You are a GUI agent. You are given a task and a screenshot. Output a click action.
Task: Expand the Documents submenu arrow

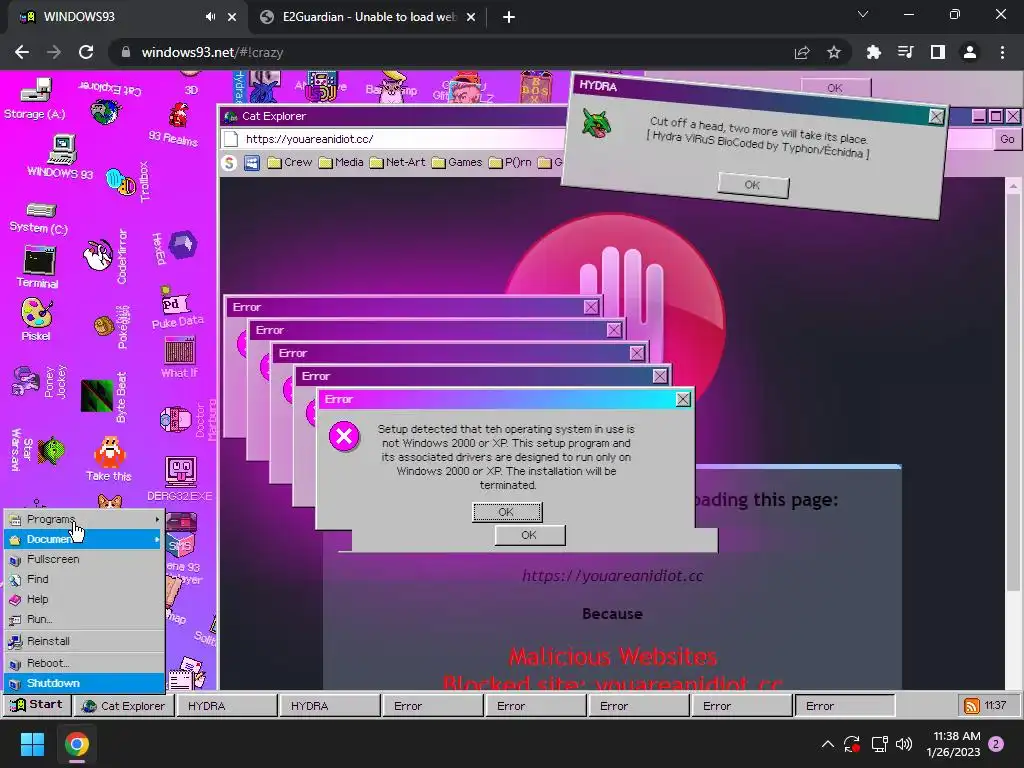157,539
